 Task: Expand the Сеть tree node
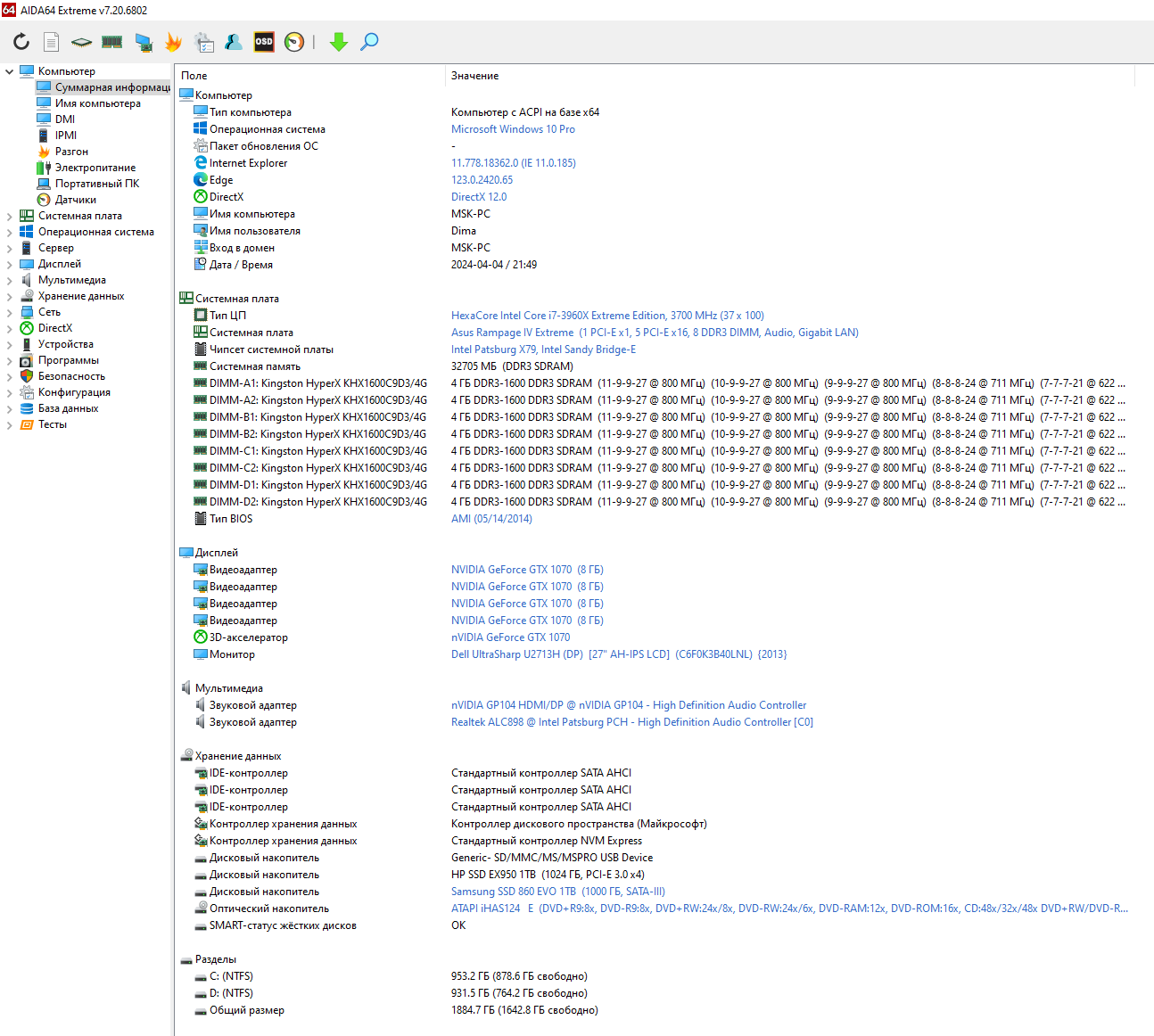click(9, 312)
